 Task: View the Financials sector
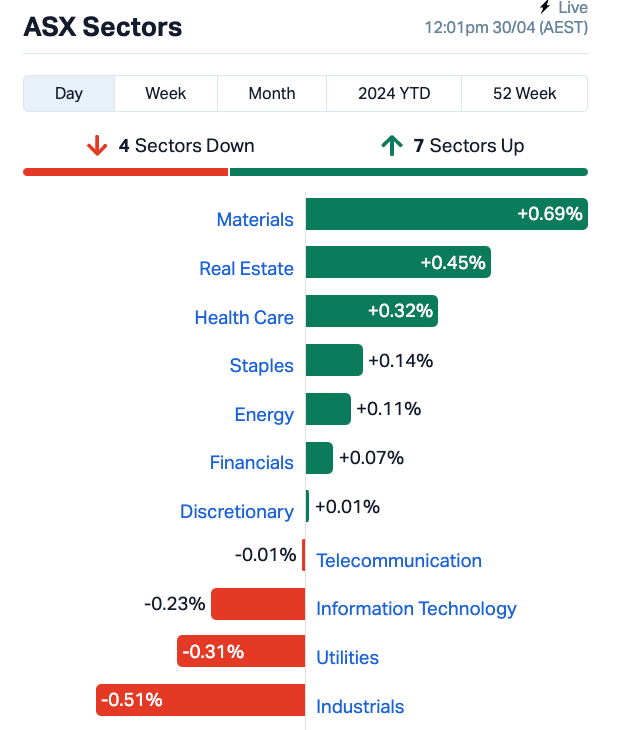[251, 463]
